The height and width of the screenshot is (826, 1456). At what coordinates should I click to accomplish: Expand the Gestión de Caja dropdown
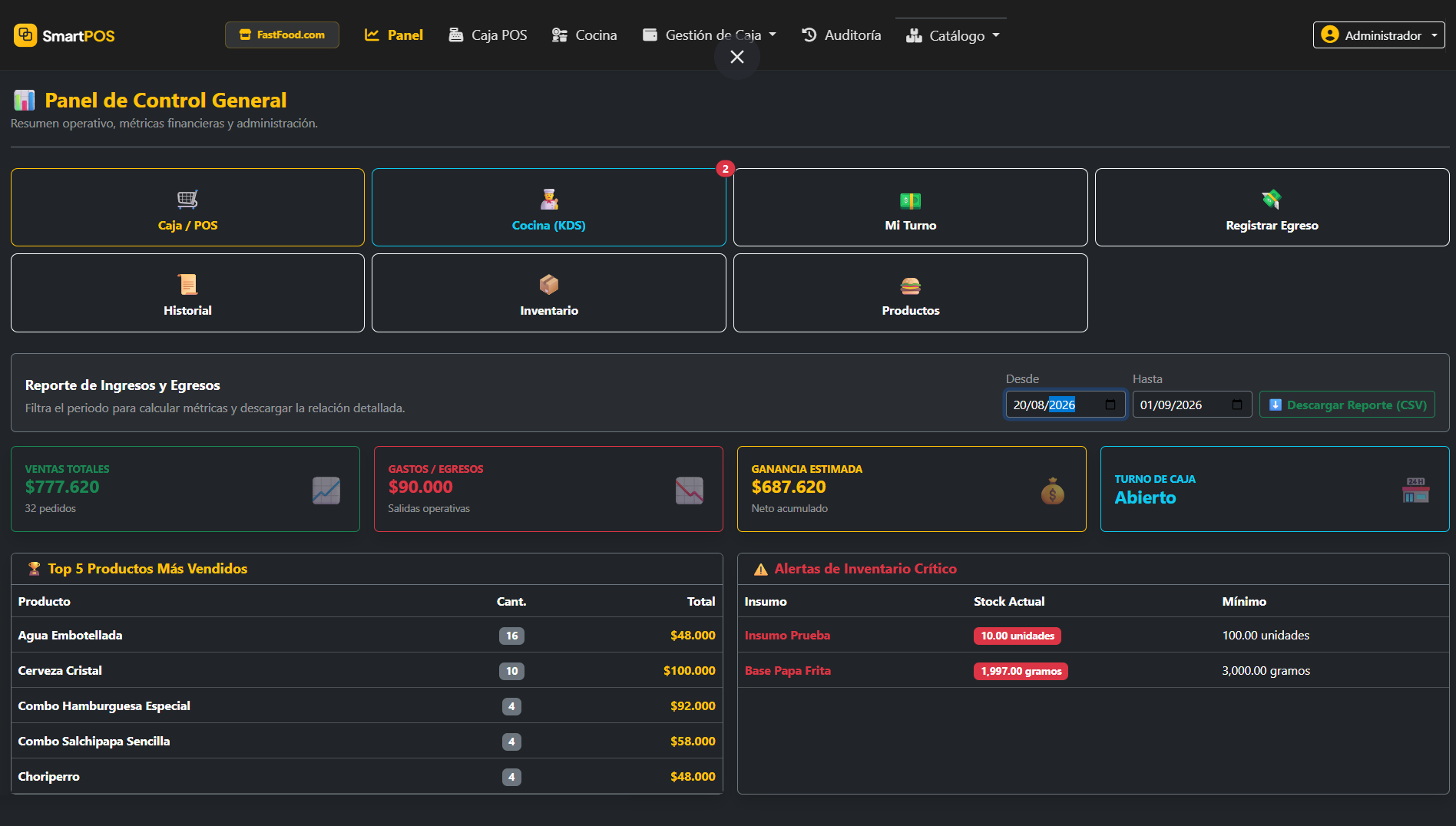[710, 35]
